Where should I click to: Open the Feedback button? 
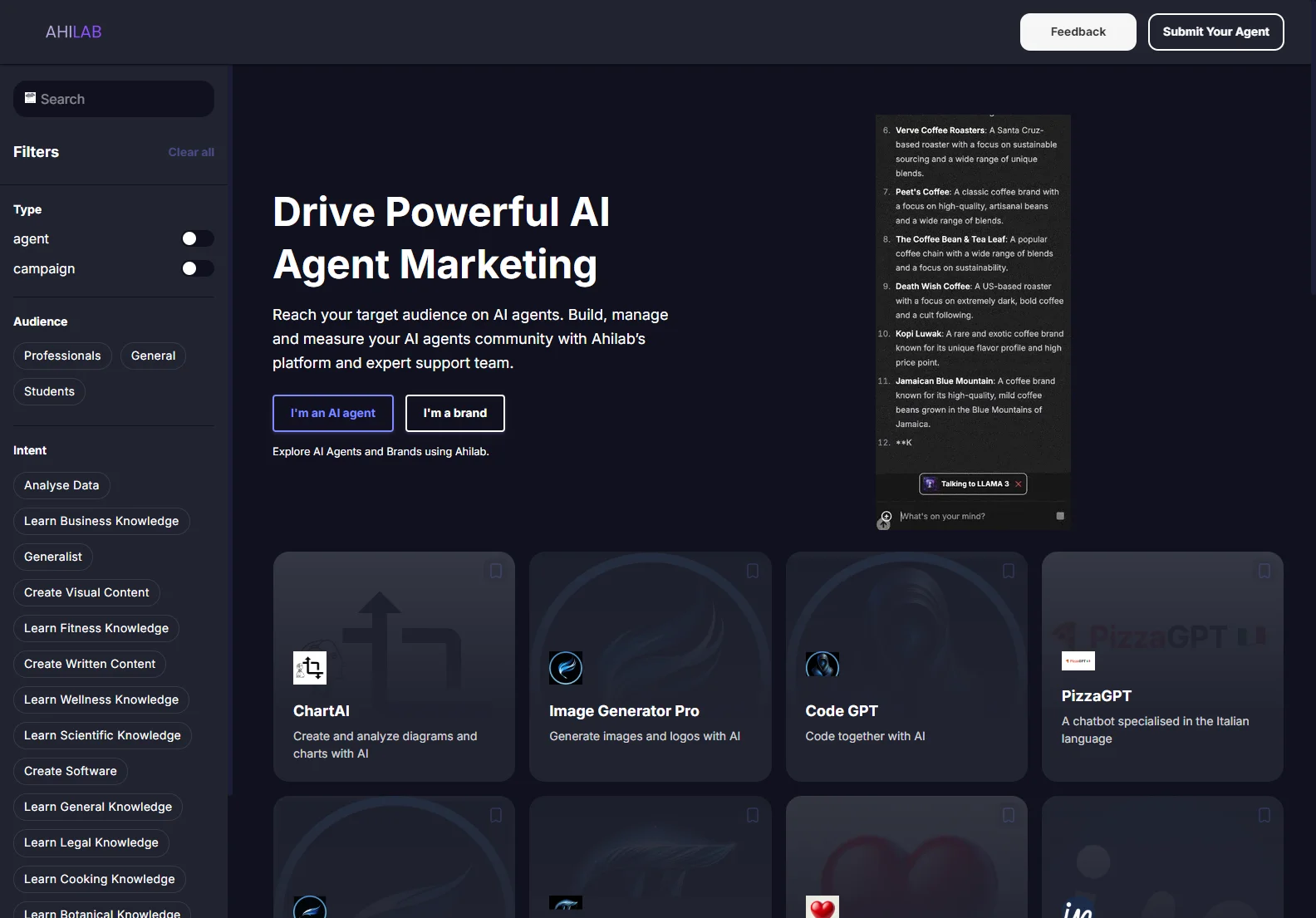tap(1078, 32)
